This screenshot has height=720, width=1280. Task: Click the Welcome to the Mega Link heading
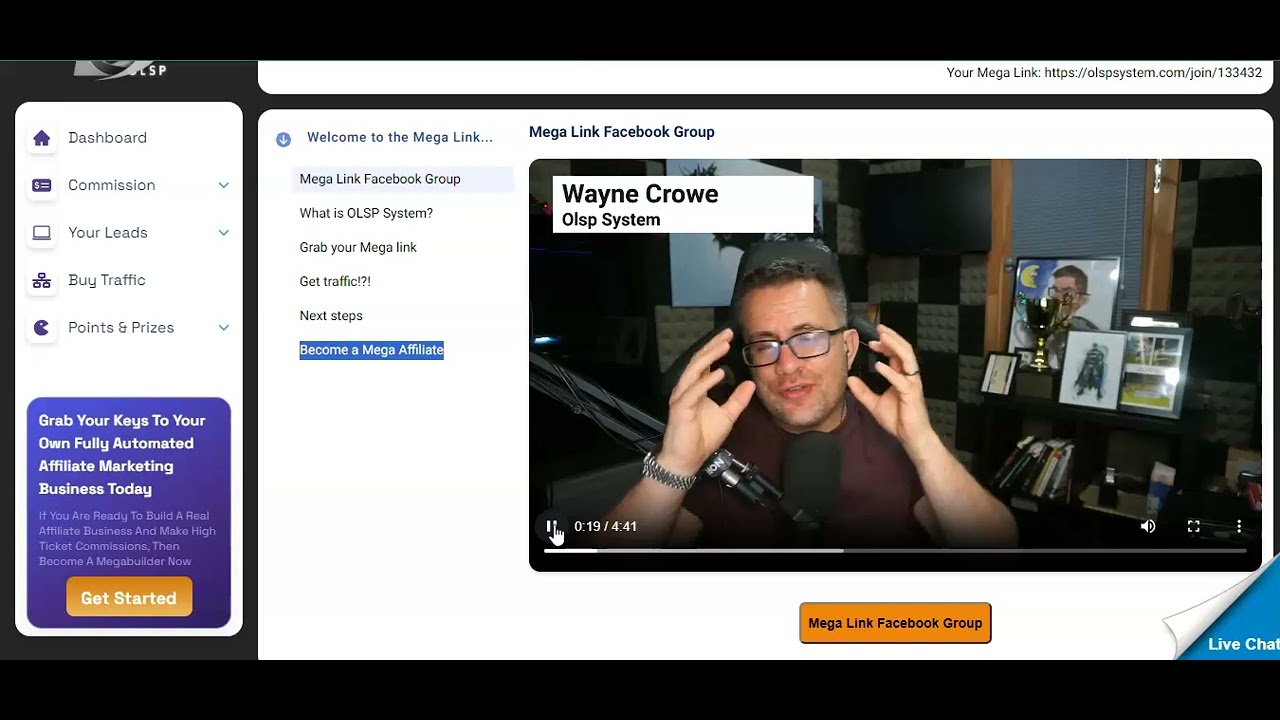400,137
